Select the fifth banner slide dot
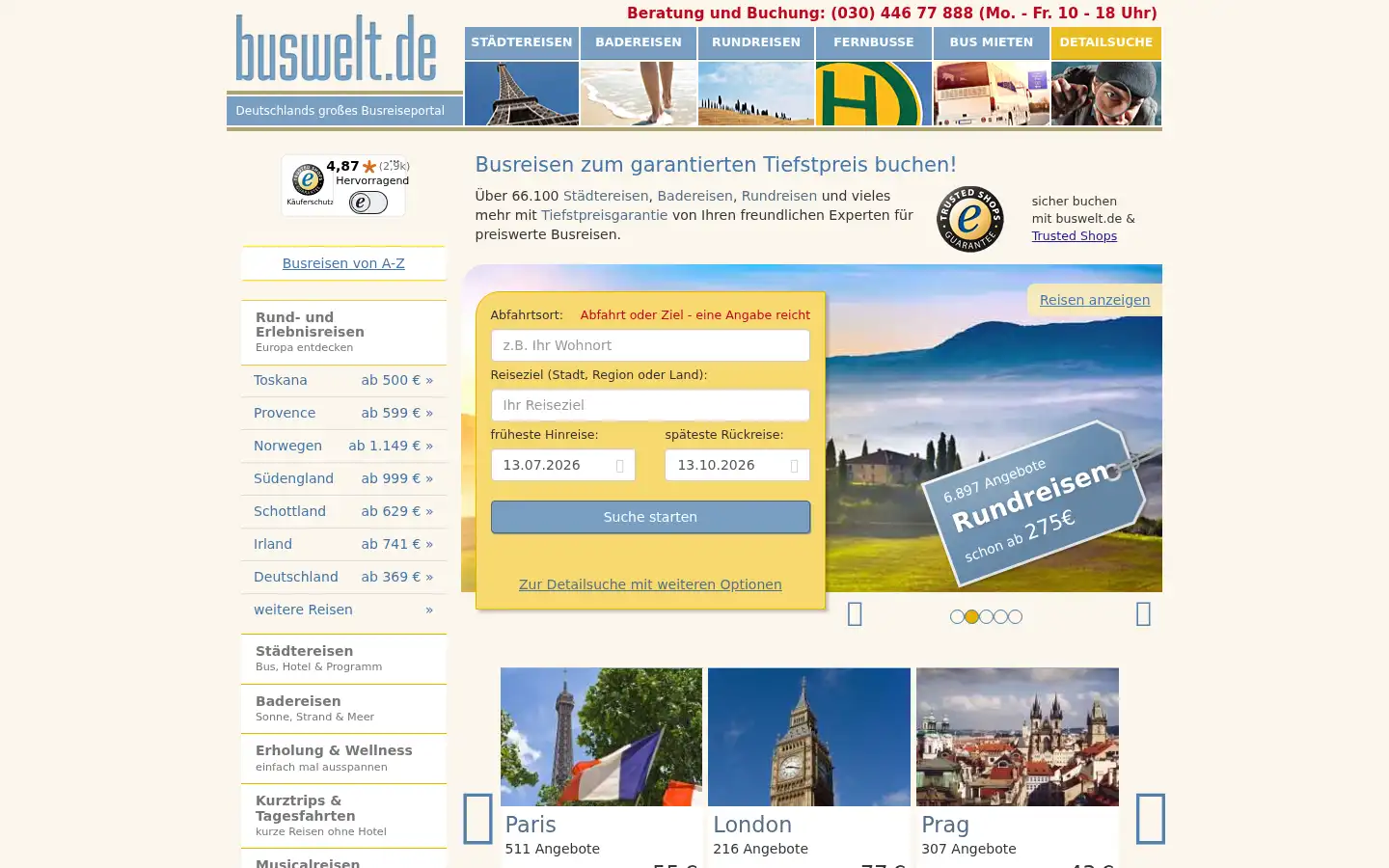This screenshot has height=868, width=1389. click(x=1015, y=616)
